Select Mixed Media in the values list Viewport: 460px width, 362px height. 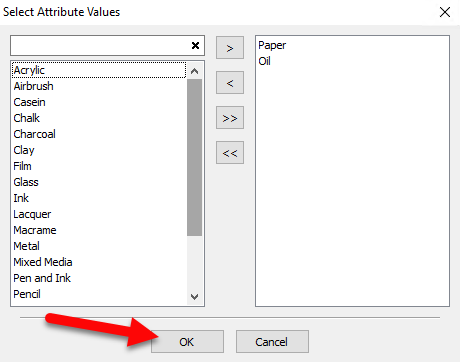tap(99, 262)
